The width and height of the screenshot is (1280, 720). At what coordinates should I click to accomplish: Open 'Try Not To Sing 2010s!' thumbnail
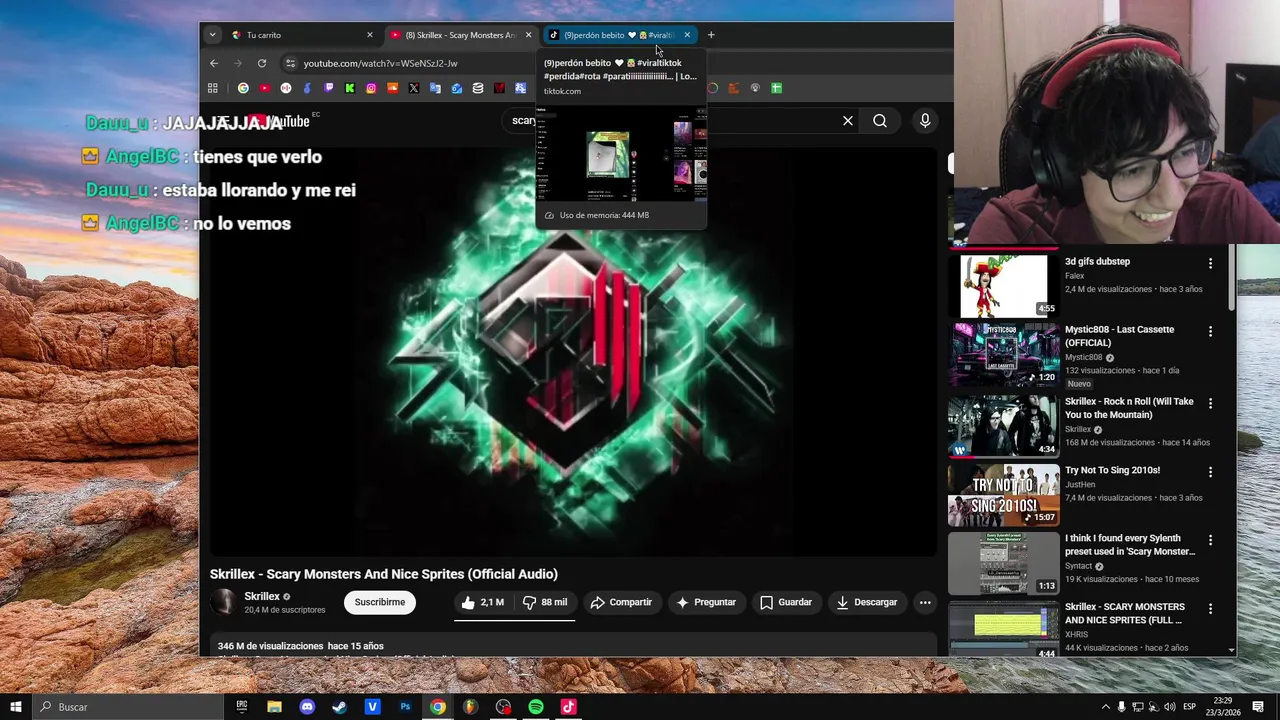point(1004,495)
